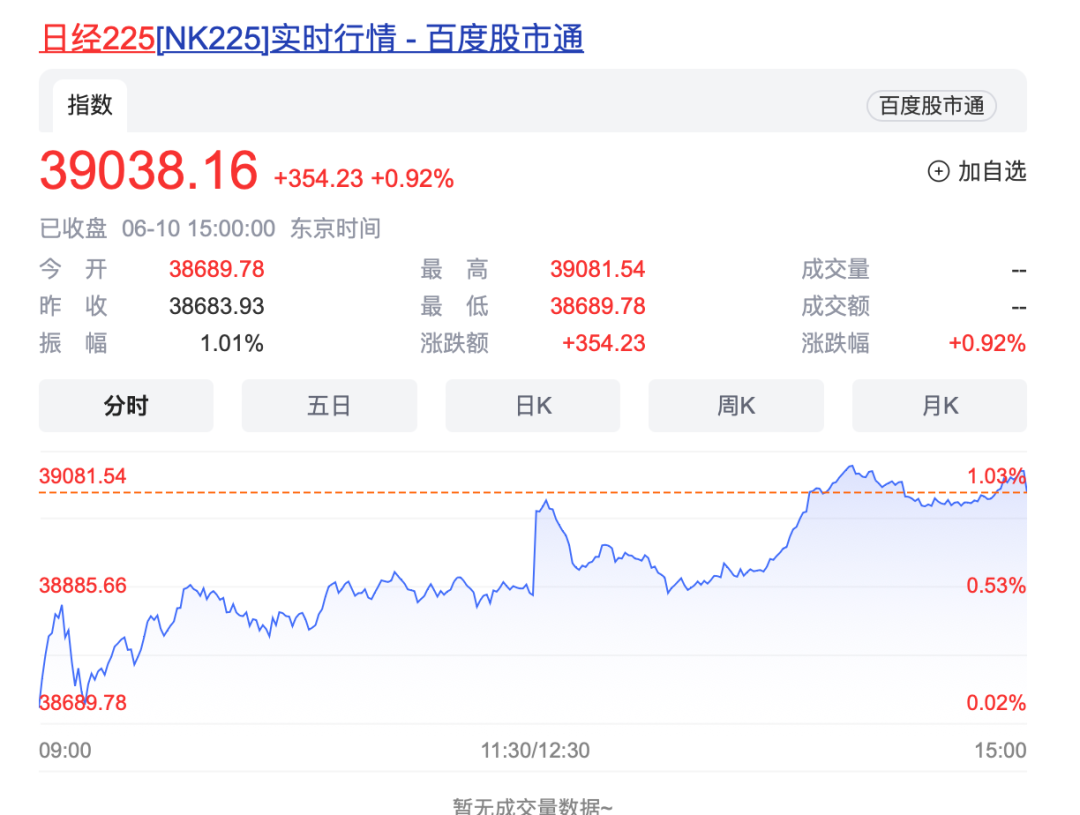The image size is (1080, 815).
Task: Click the +354.23 +0.92% change text
Action: pyautogui.click(x=364, y=178)
